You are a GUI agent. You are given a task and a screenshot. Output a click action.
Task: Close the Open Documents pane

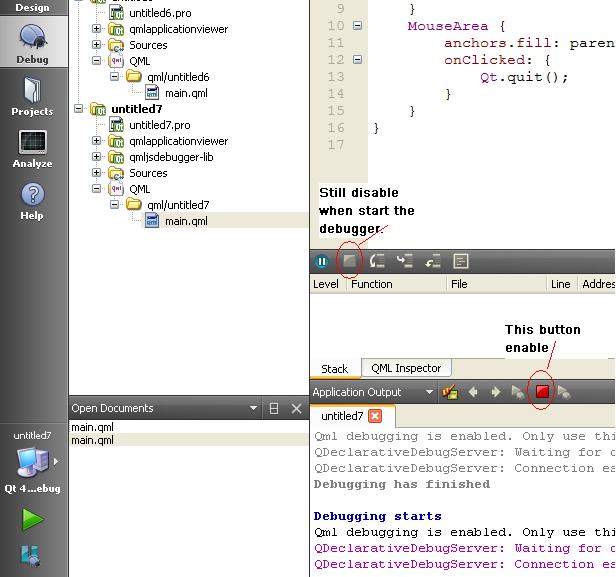pos(297,408)
